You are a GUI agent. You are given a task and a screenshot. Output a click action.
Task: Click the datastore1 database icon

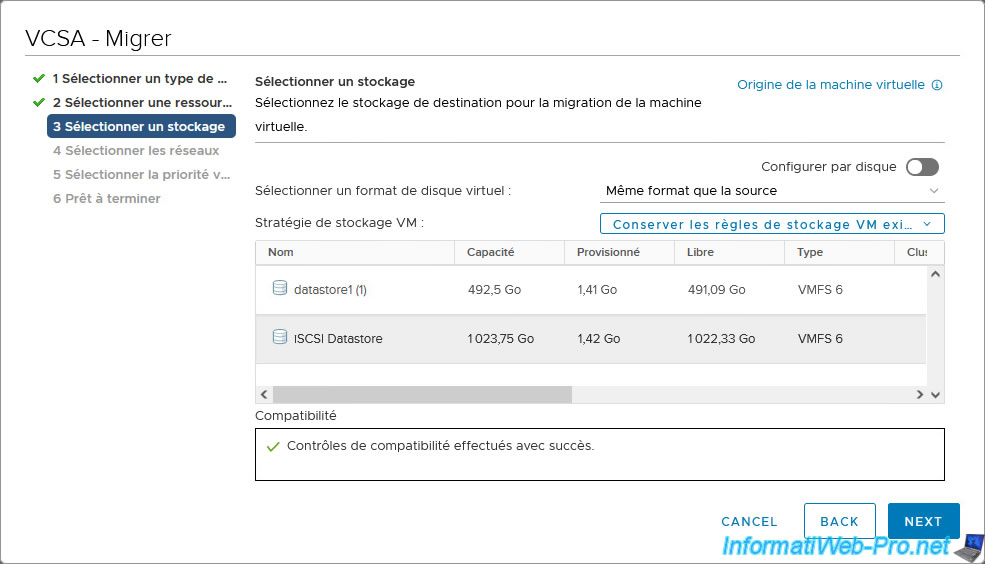[280, 289]
